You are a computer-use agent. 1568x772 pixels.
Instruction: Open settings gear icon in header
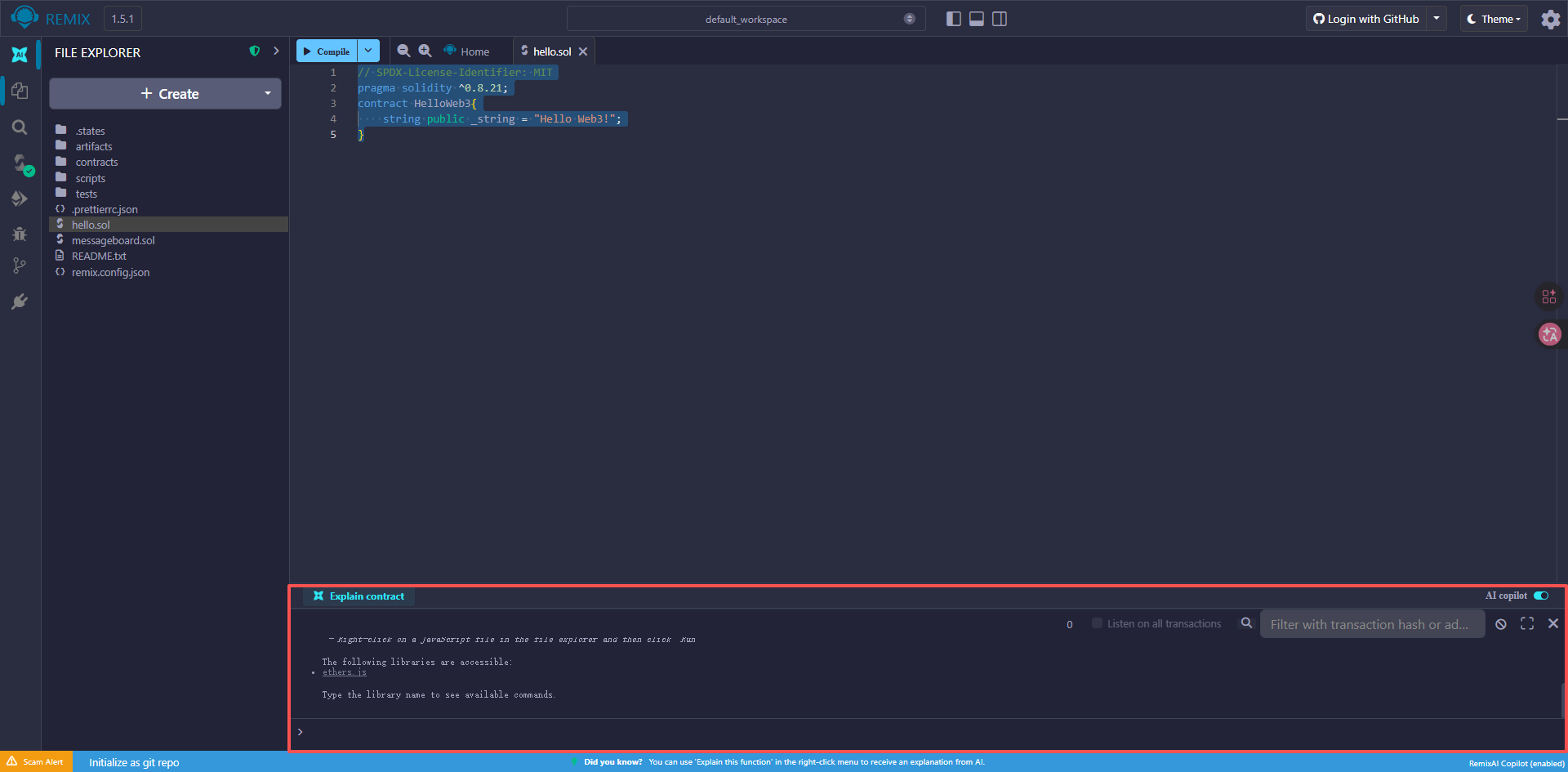1550,19
